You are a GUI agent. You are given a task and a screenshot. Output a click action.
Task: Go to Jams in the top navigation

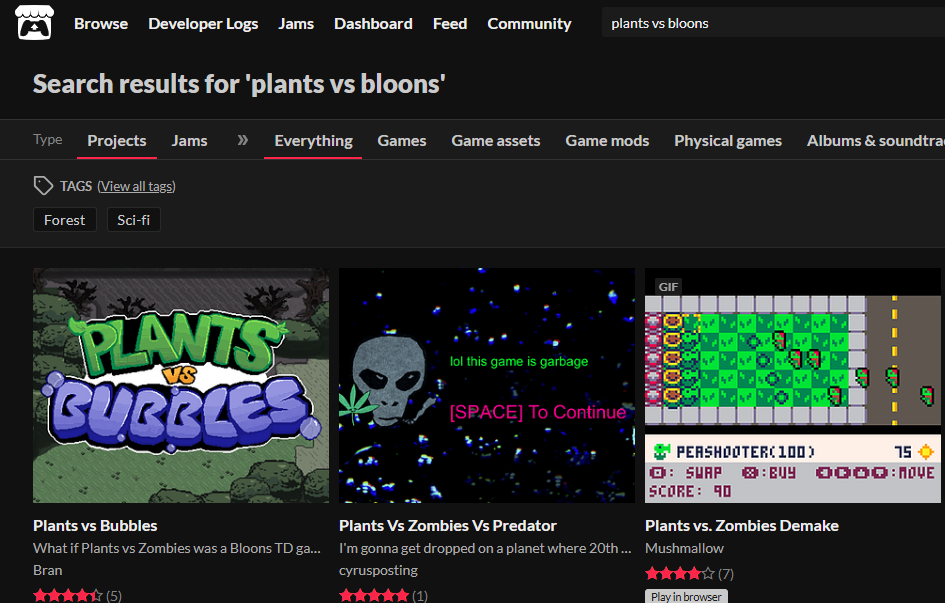point(296,23)
